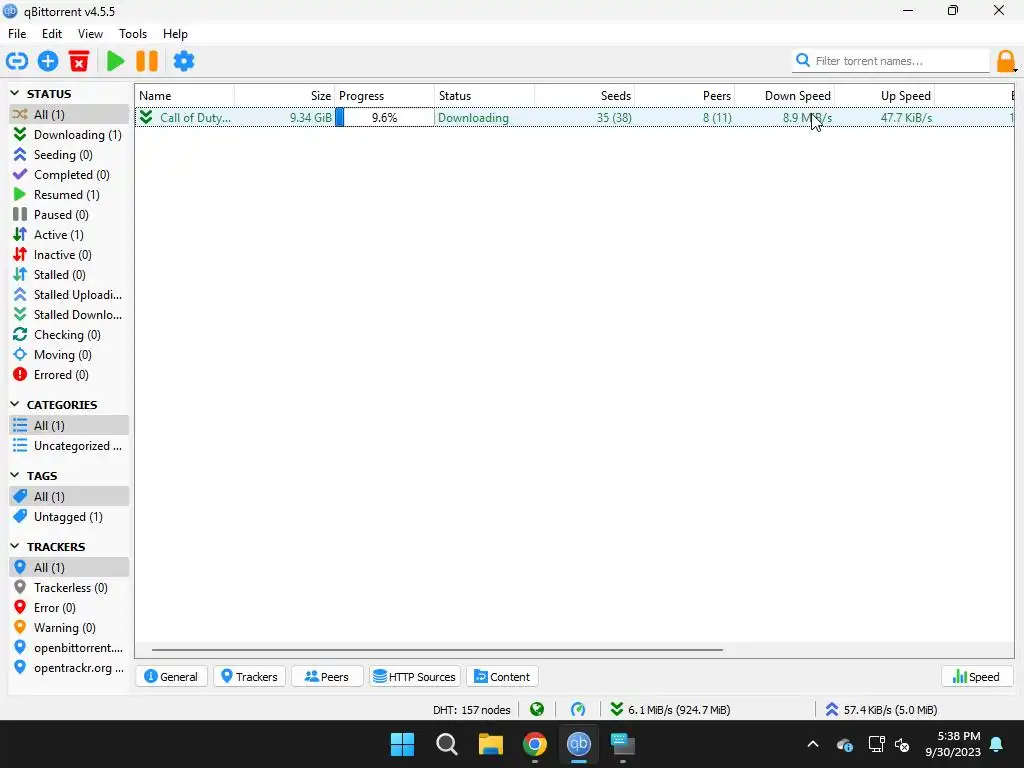Open the Edit menu

52,34
